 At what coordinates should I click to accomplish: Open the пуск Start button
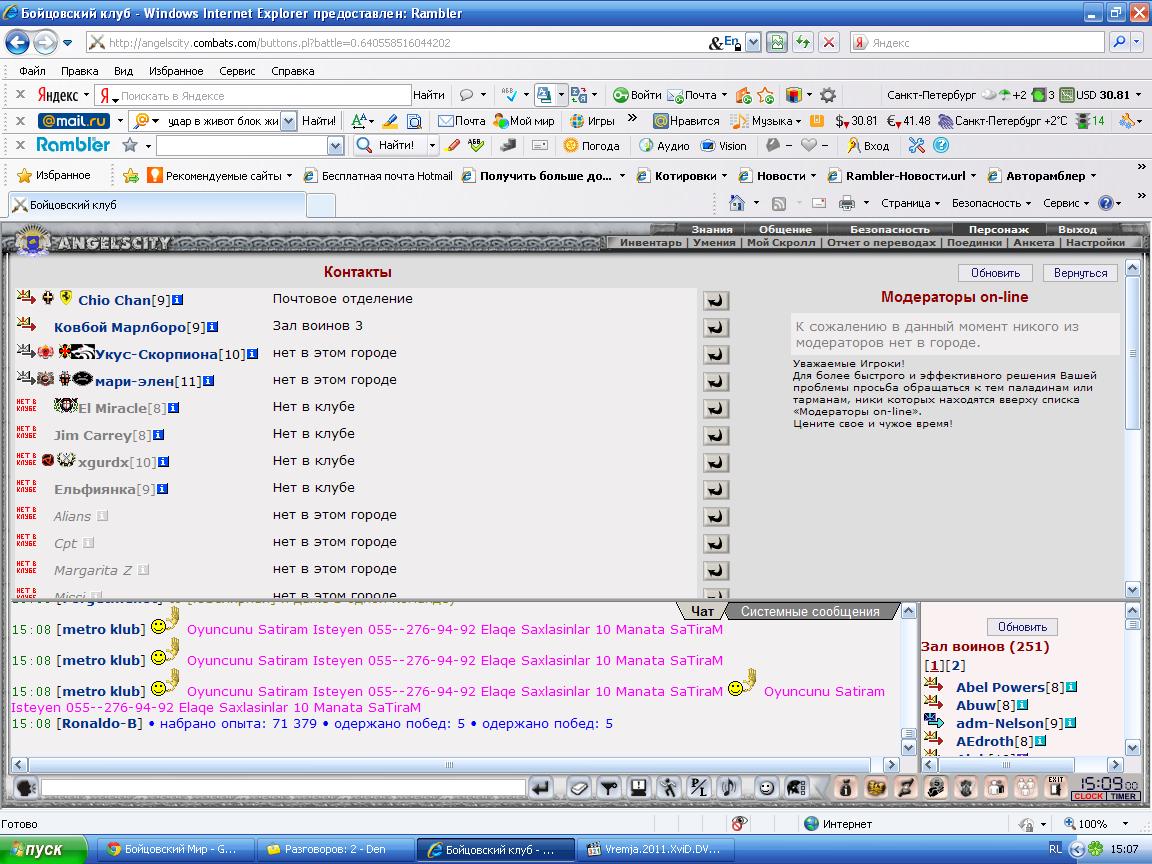43,849
